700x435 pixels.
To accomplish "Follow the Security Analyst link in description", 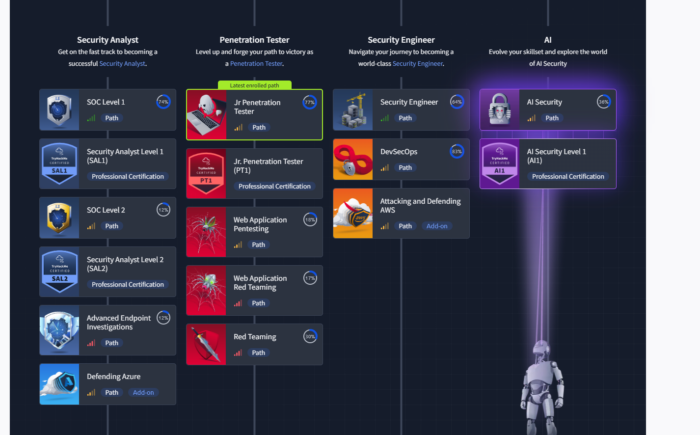I will pos(122,63).
